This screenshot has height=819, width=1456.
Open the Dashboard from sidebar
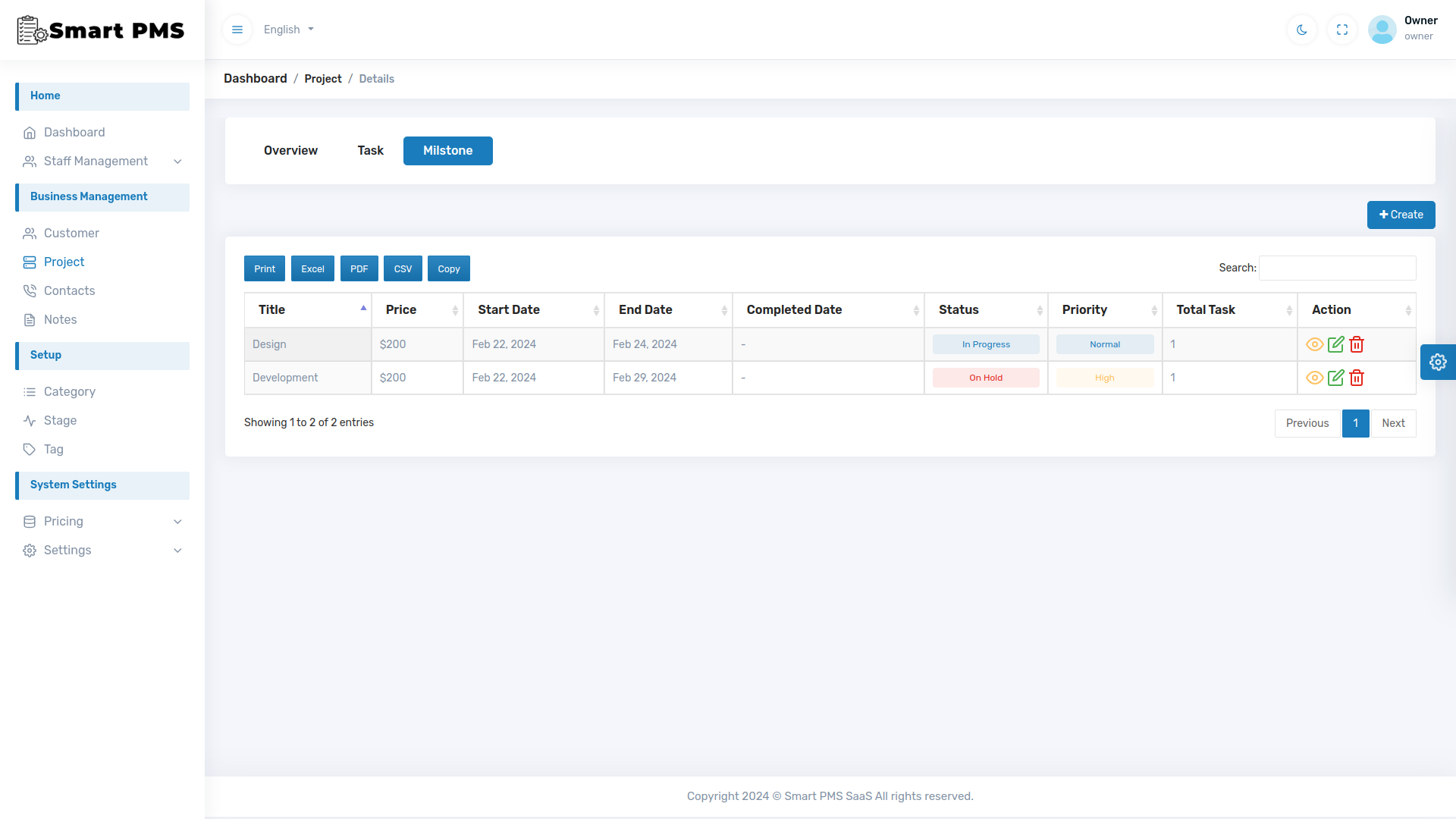[74, 132]
